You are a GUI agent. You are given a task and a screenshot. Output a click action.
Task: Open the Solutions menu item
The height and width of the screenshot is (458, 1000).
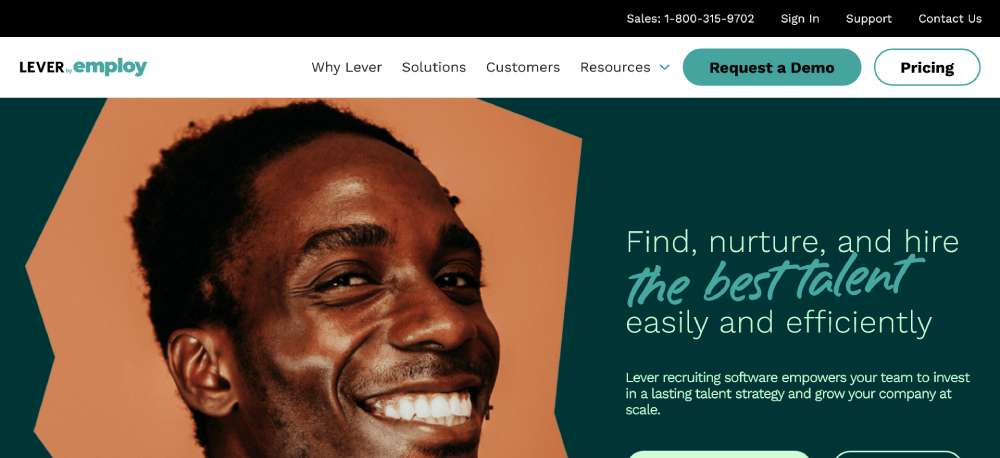(x=434, y=67)
